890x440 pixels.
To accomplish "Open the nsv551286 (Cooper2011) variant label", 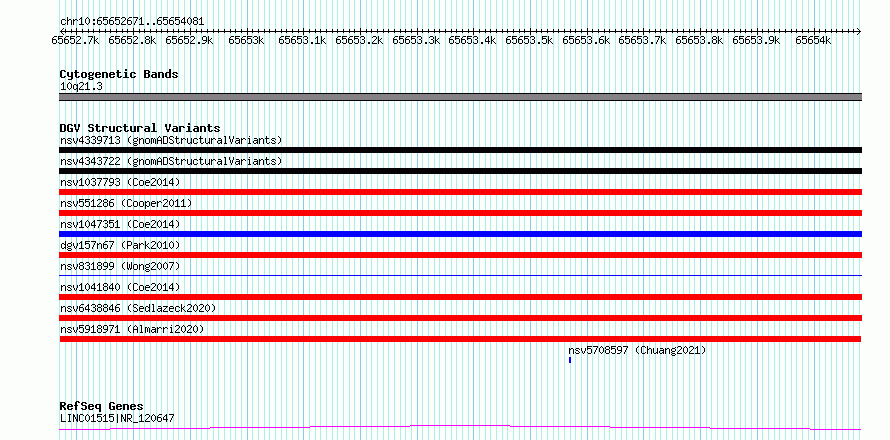I will coord(126,203).
